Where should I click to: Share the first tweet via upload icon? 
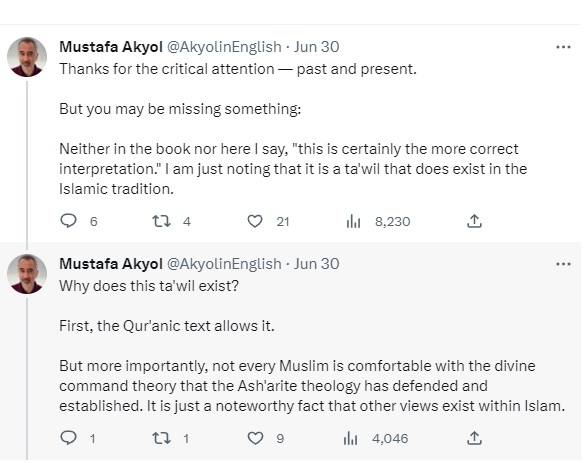coord(474,221)
